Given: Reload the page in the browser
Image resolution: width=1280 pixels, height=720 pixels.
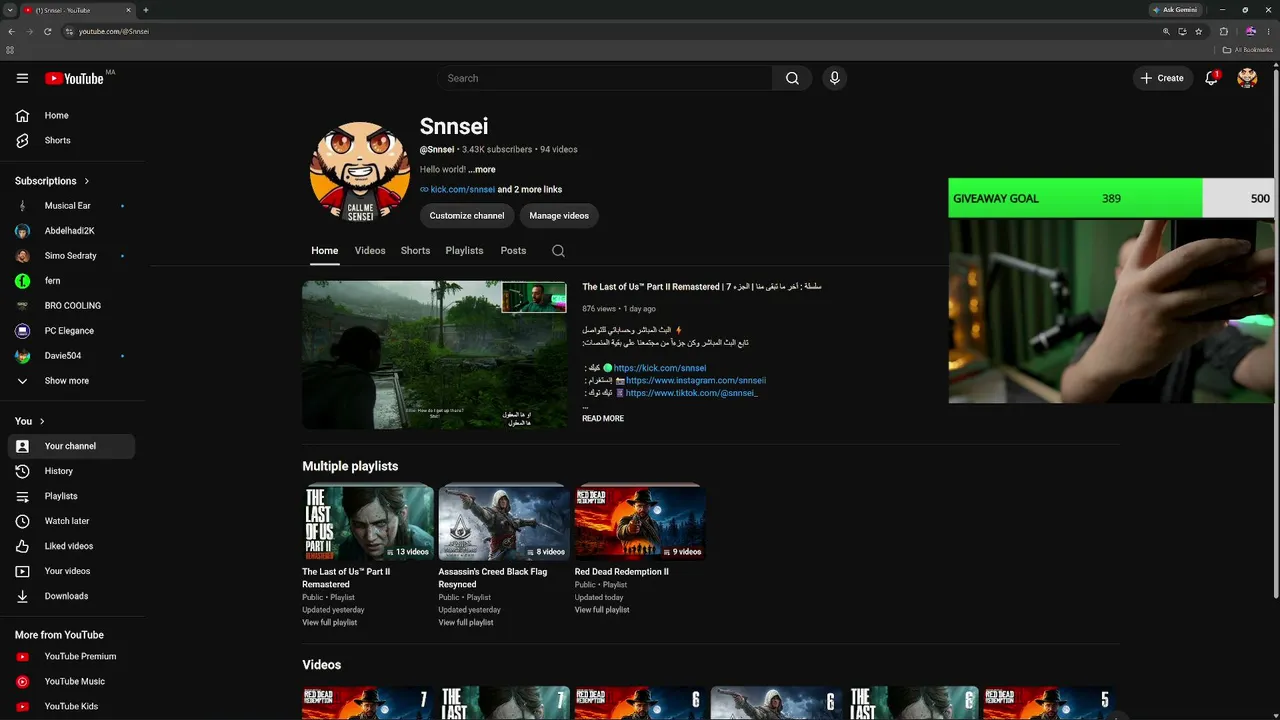Looking at the screenshot, I should (47, 31).
